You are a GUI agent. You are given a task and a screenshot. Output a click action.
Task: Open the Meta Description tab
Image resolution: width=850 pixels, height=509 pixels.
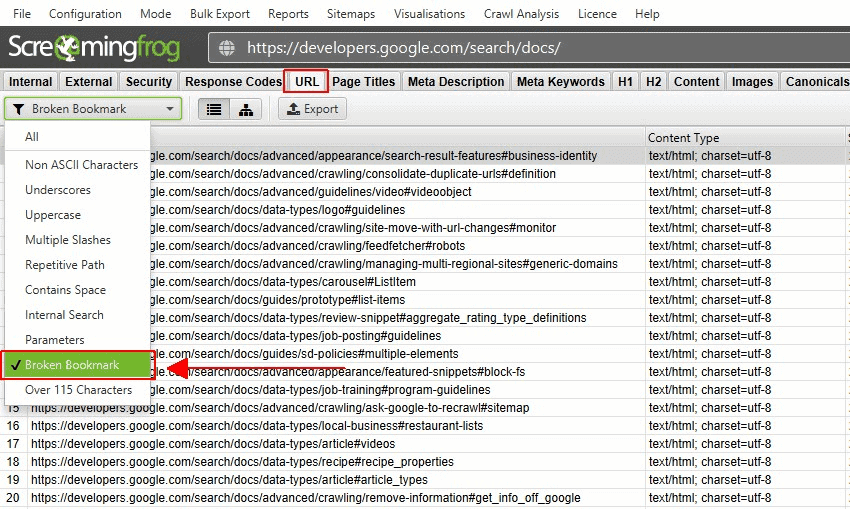456,82
